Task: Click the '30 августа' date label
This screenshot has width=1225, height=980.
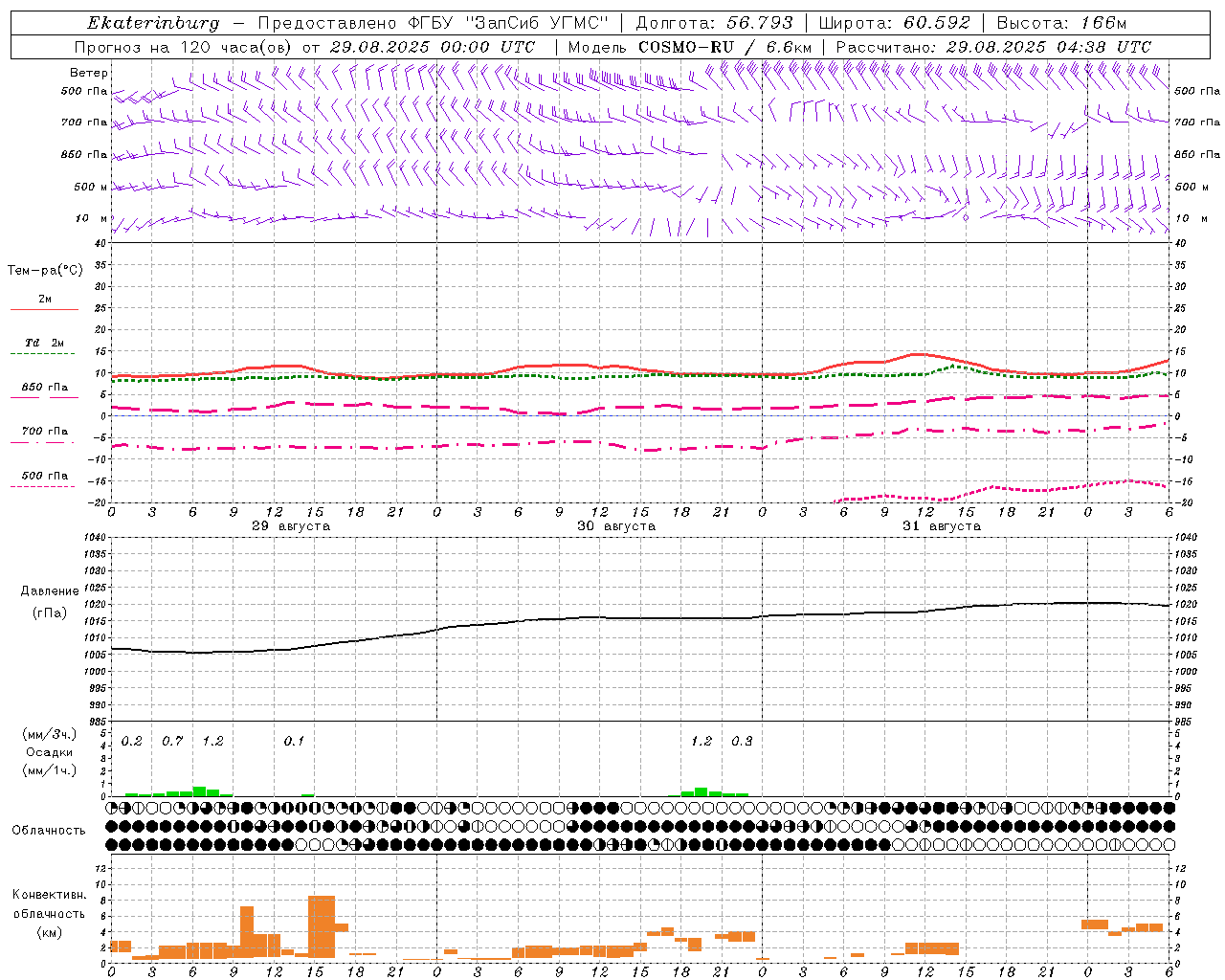Action: [616, 526]
